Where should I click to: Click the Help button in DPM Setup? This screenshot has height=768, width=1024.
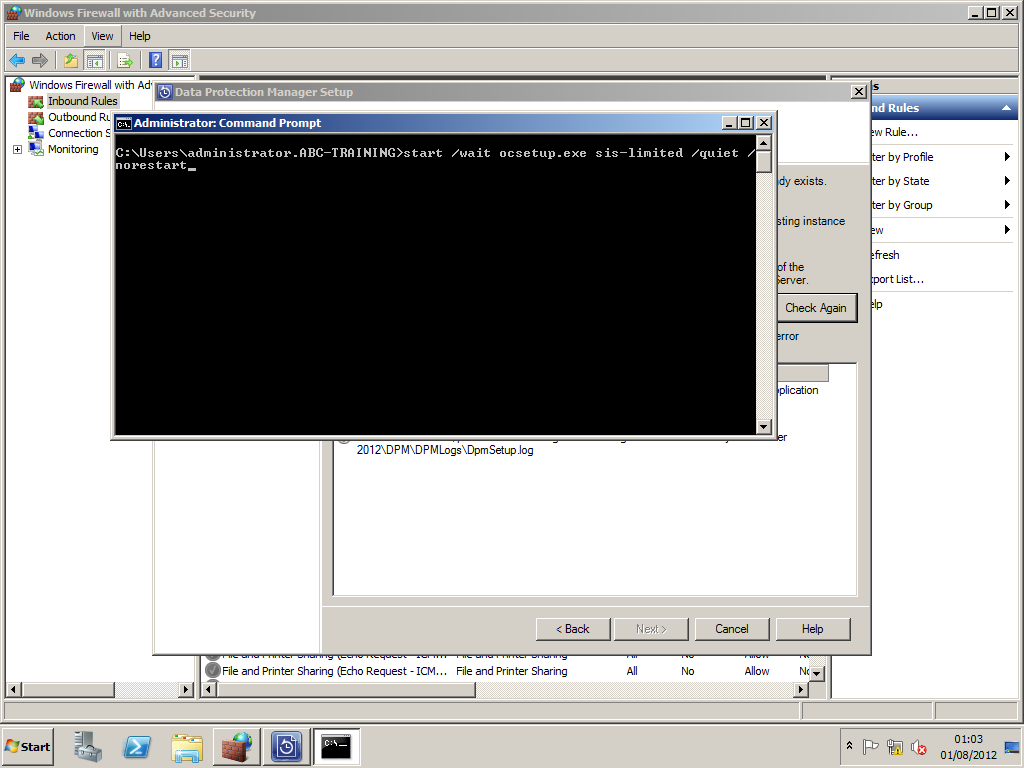pyautogui.click(x=813, y=629)
